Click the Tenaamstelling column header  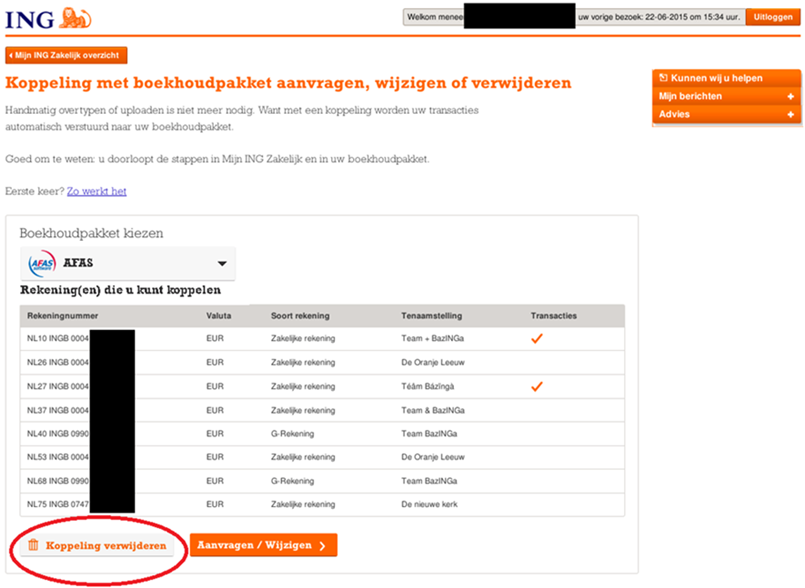(x=432, y=316)
